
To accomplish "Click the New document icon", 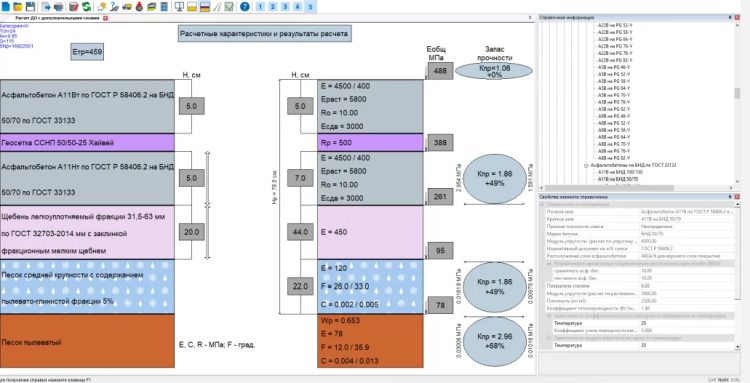I will tap(5, 7).
